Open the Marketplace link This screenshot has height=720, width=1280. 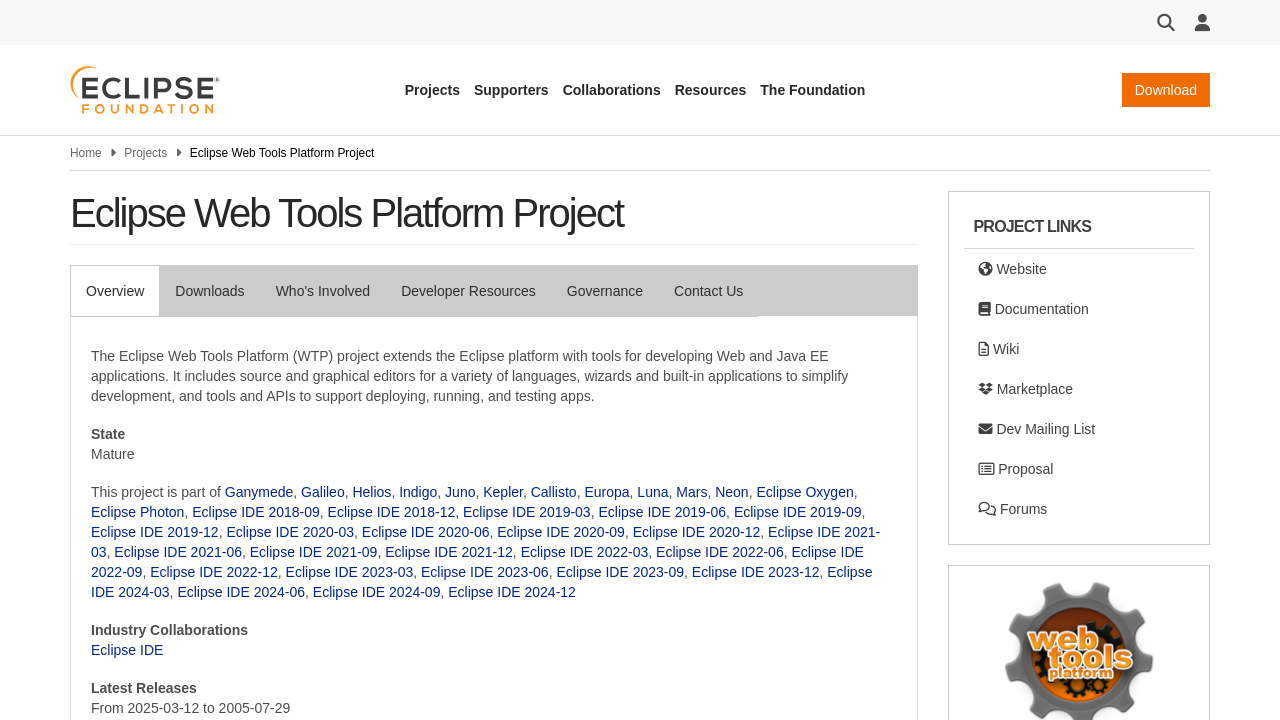[1025, 389]
